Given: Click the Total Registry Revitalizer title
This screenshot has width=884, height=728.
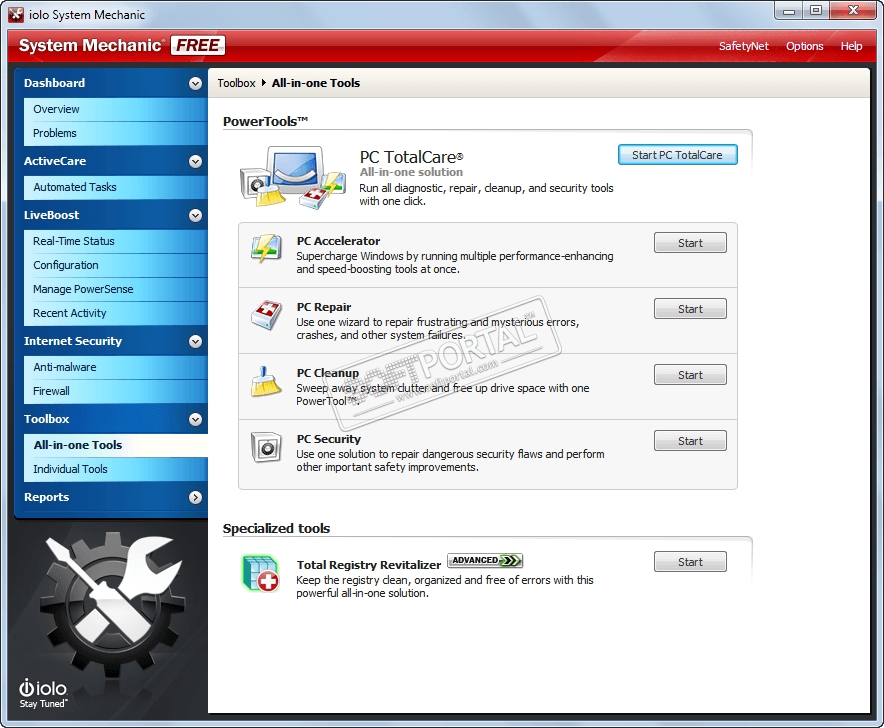Looking at the screenshot, I should point(369,565).
